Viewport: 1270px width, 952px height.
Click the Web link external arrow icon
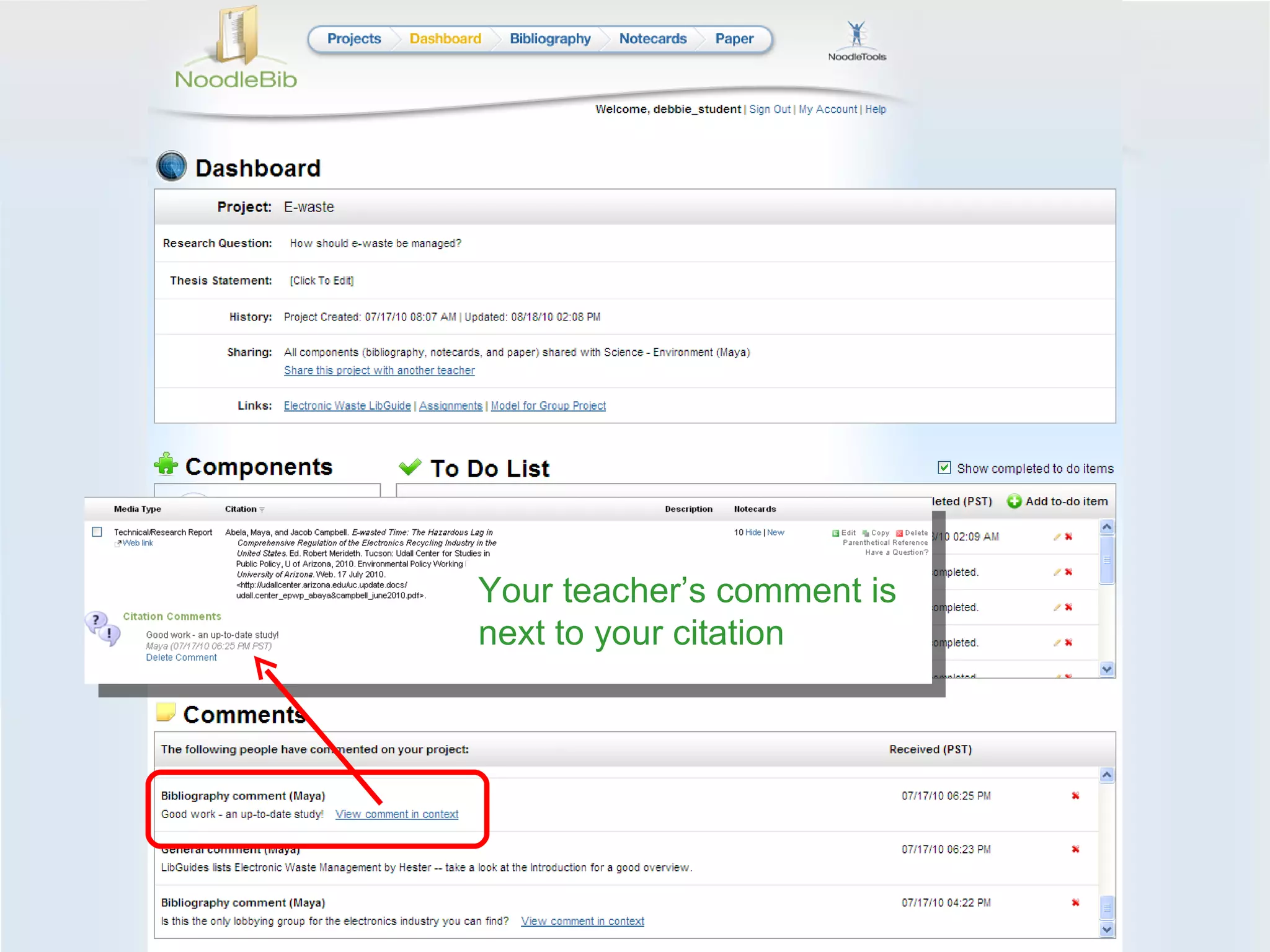point(118,544)
